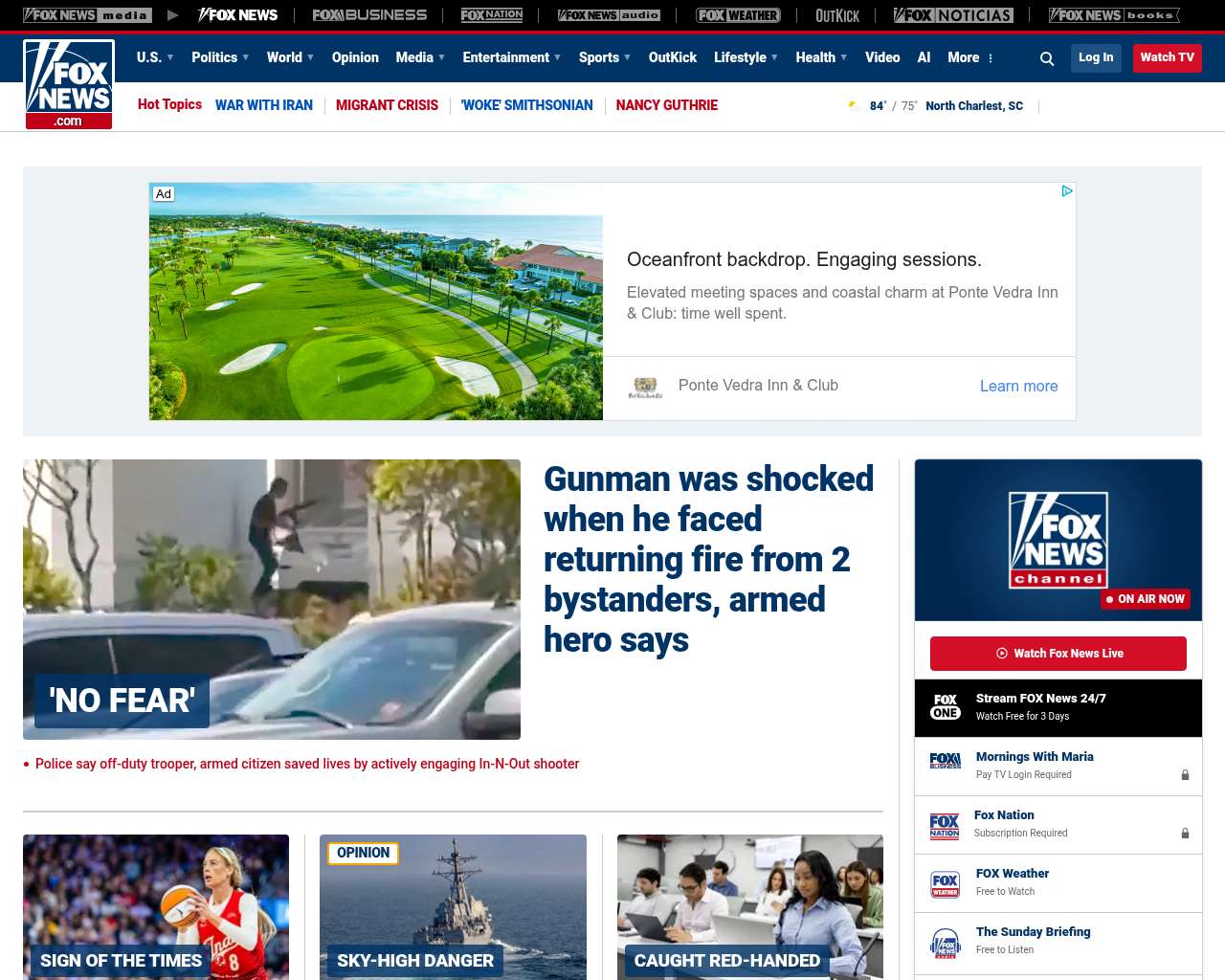
Task: Open Fox Noticias logo in top bar
Action: [x=953, y=15]
